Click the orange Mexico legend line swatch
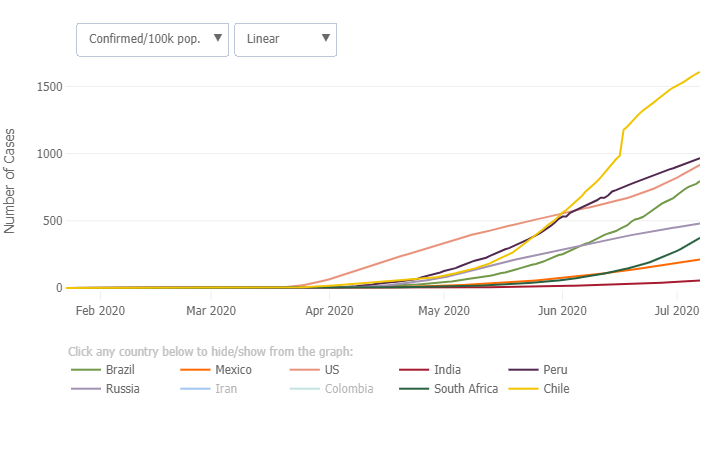The width and height of the screenshot is (720, 450). (x=194, y=370)
